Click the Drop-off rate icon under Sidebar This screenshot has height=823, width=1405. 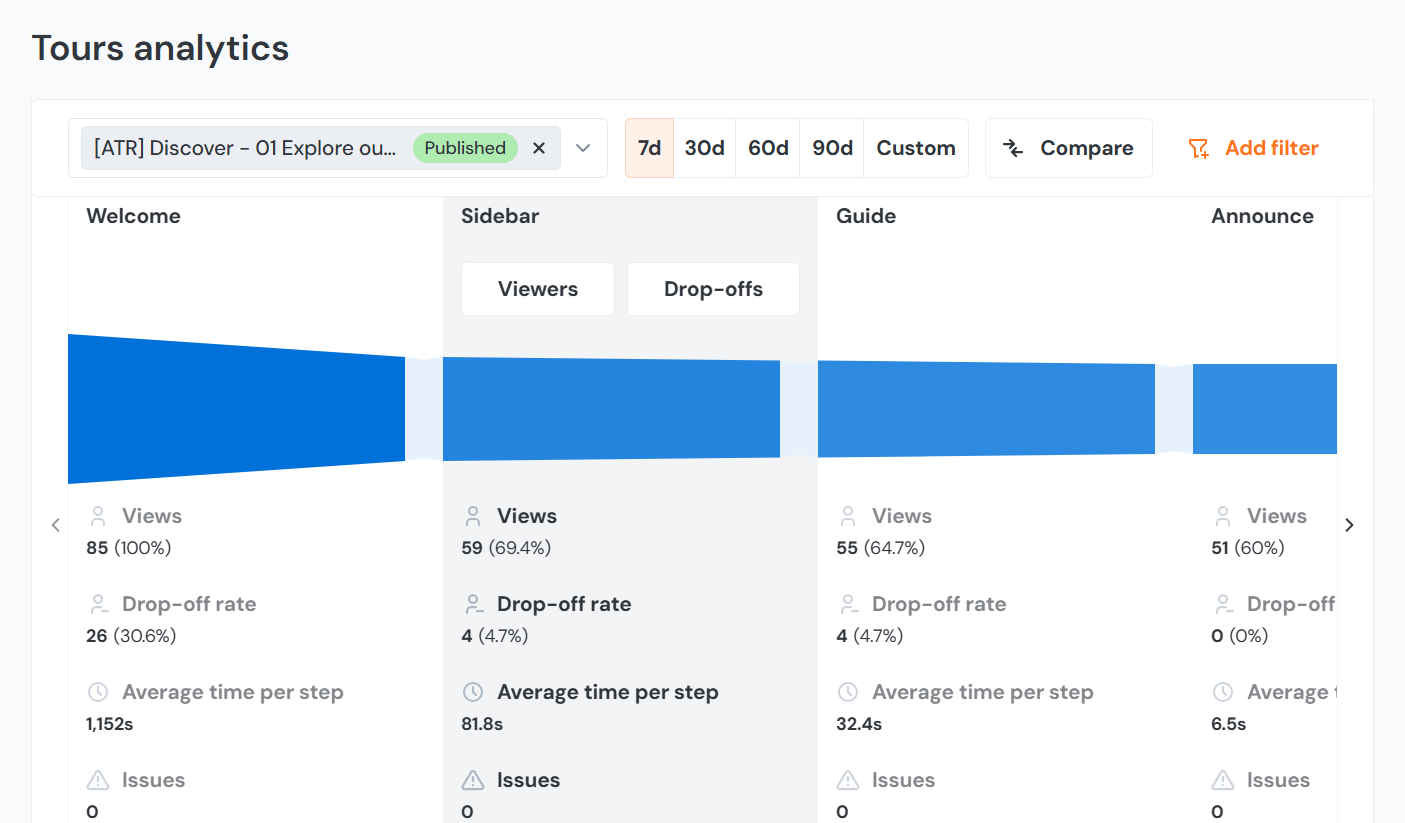tap(473, 604)
